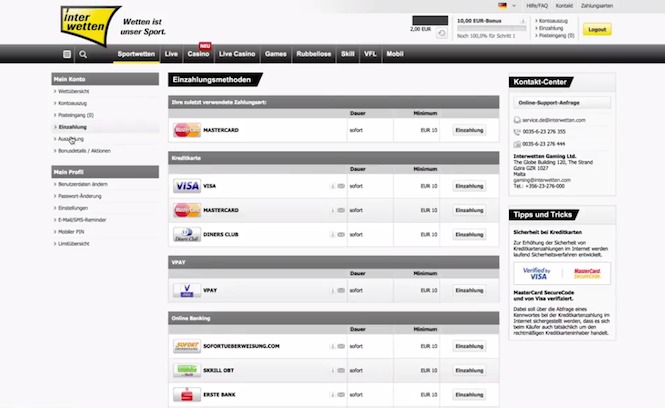Click the info icon in VISA row
This screenshot has width=665, height=408.
[332, 186]
